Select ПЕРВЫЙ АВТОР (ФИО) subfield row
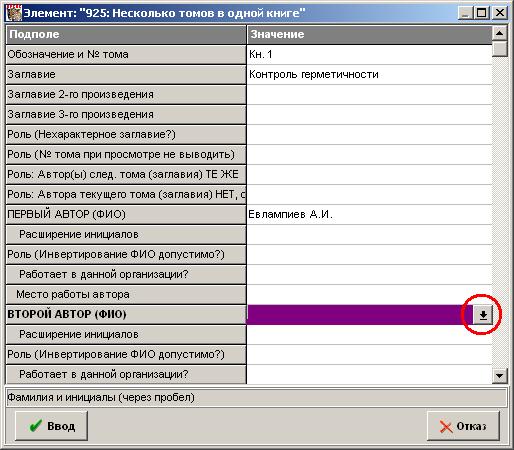This screenshot has width=514, height=450. tap(126, 214)
